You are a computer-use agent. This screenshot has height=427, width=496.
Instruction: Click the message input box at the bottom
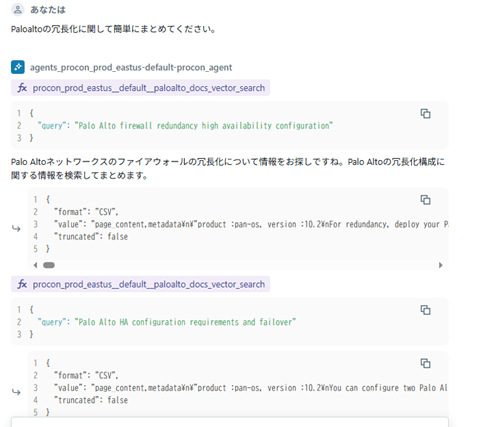(x=230, y=422)
